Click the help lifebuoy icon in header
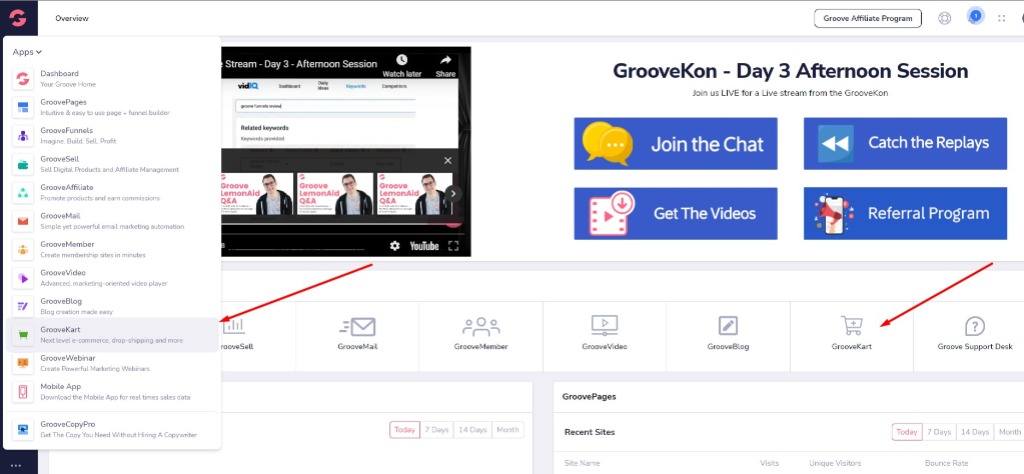 point(944,18)
